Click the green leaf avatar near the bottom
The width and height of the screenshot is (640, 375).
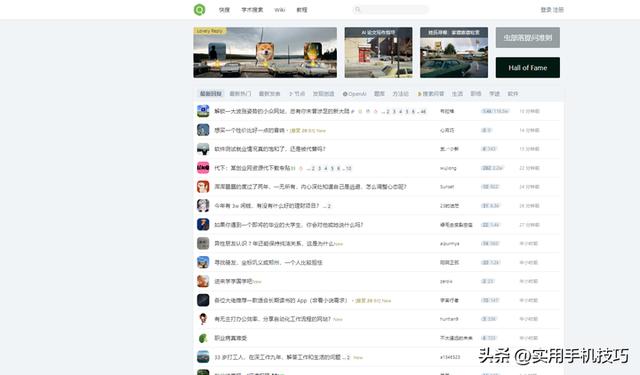[203, 338]
